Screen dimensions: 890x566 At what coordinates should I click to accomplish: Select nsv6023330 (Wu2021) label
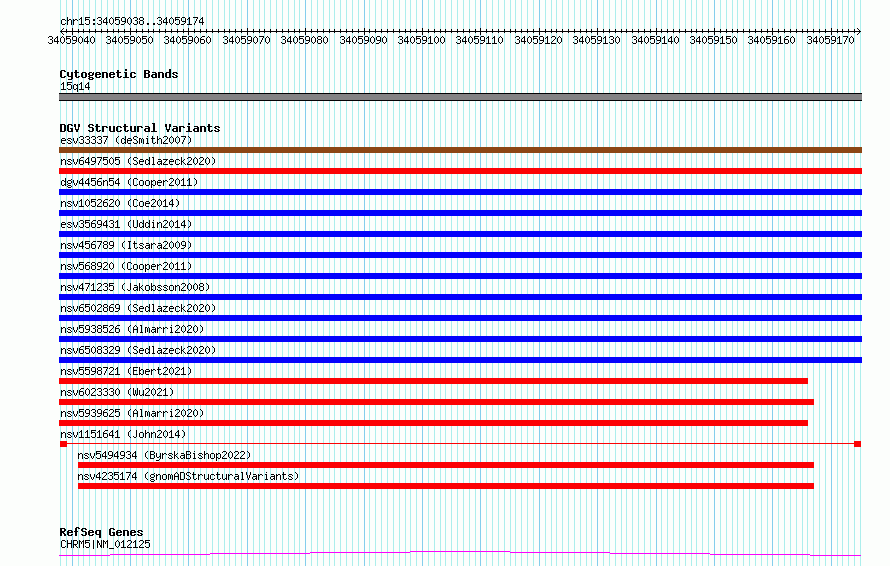click(117, 392)
